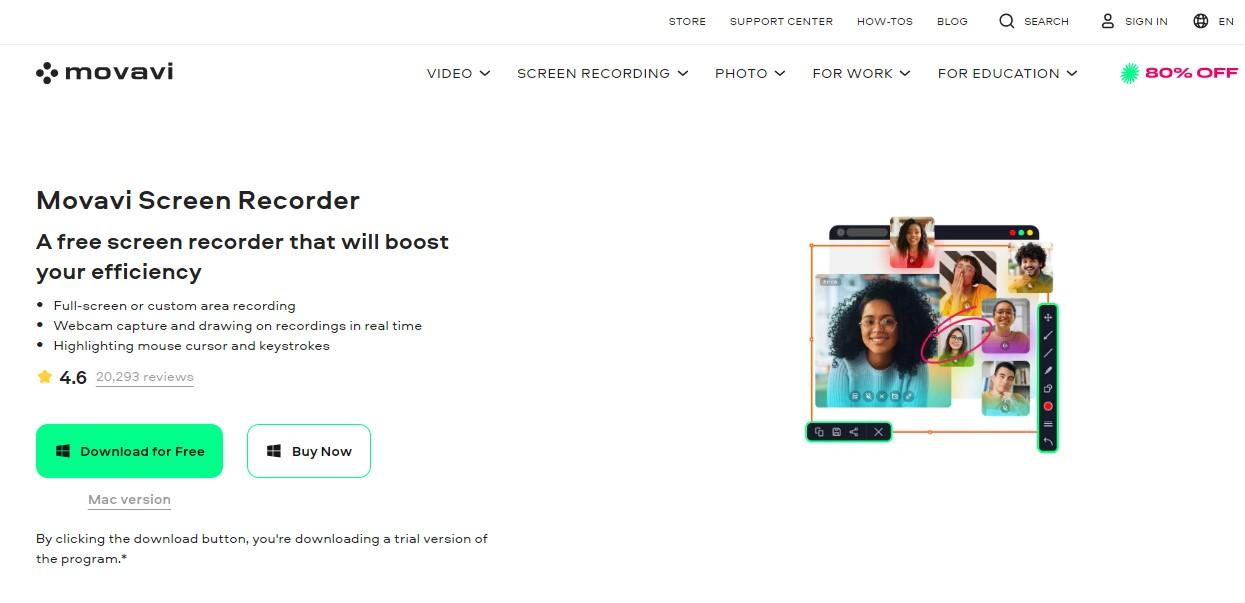
Task: Go to the Store page
Action: point(687,21)
